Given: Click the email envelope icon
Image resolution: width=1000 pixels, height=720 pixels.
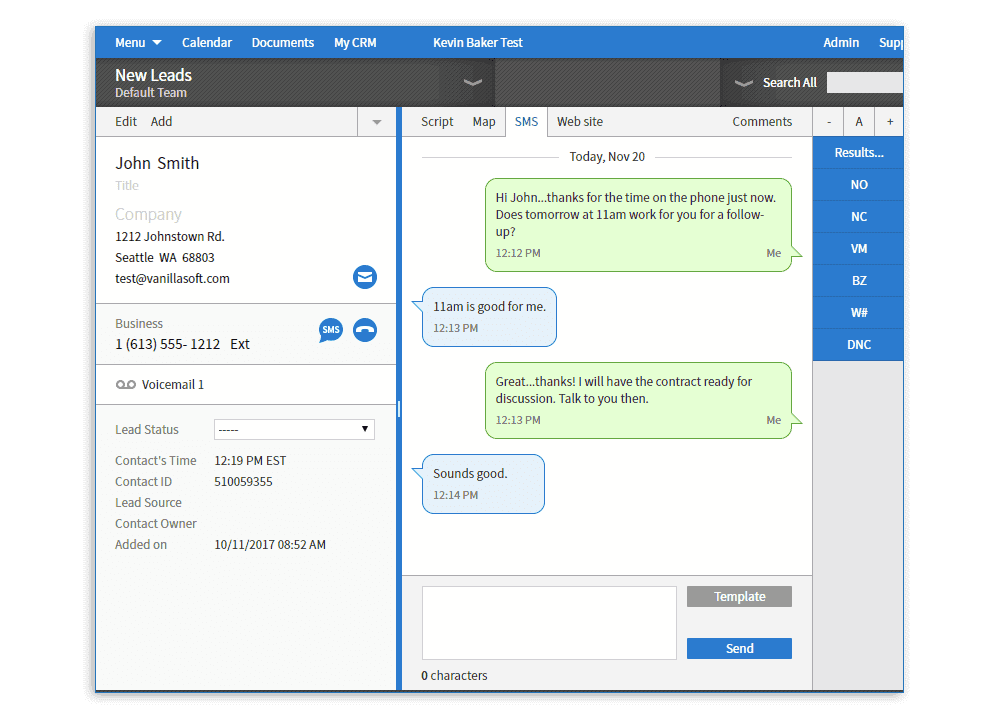Looking at the screenshot, I should coord(365,277).
